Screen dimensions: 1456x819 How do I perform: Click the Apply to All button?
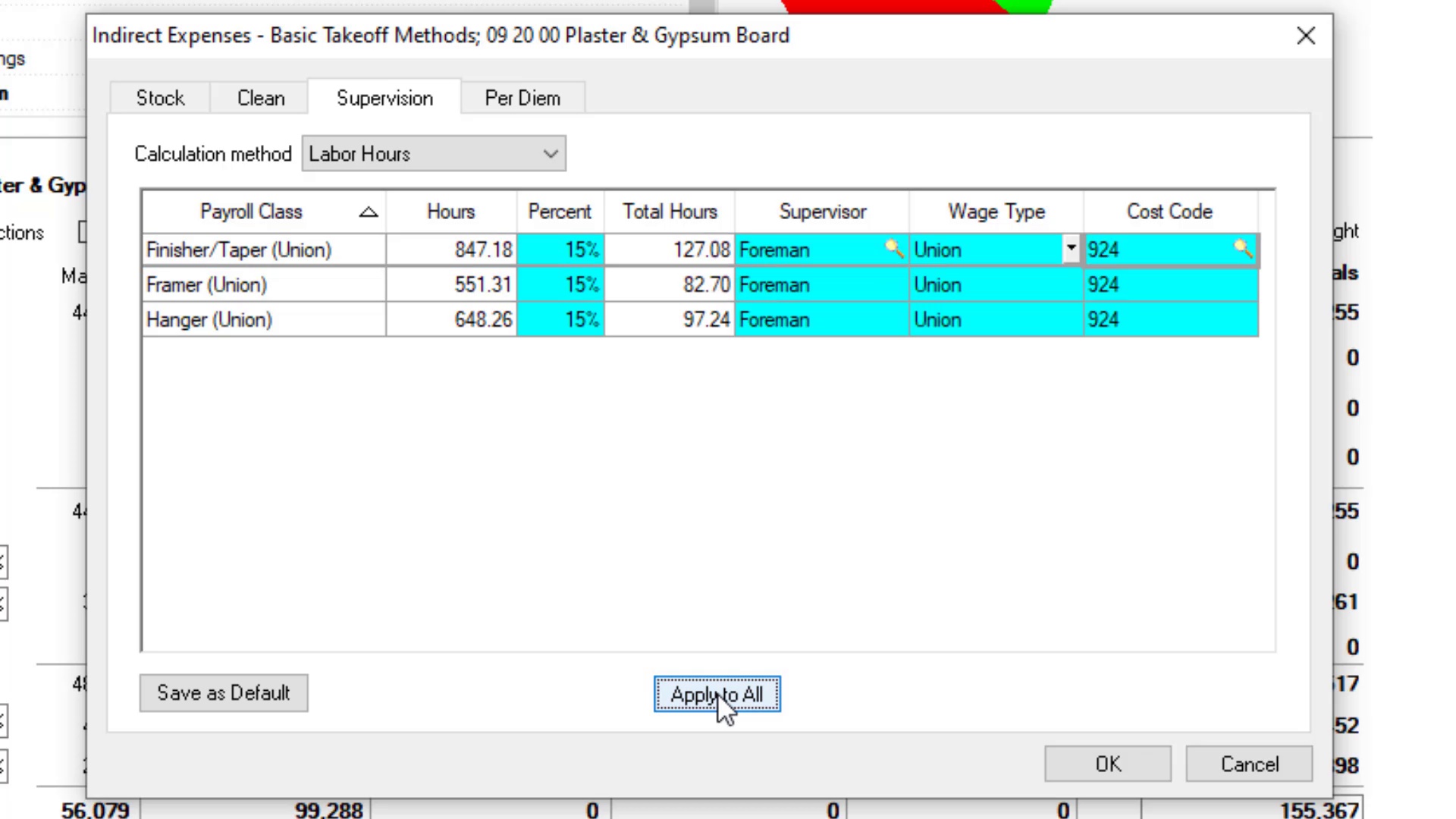coord(717,695)
